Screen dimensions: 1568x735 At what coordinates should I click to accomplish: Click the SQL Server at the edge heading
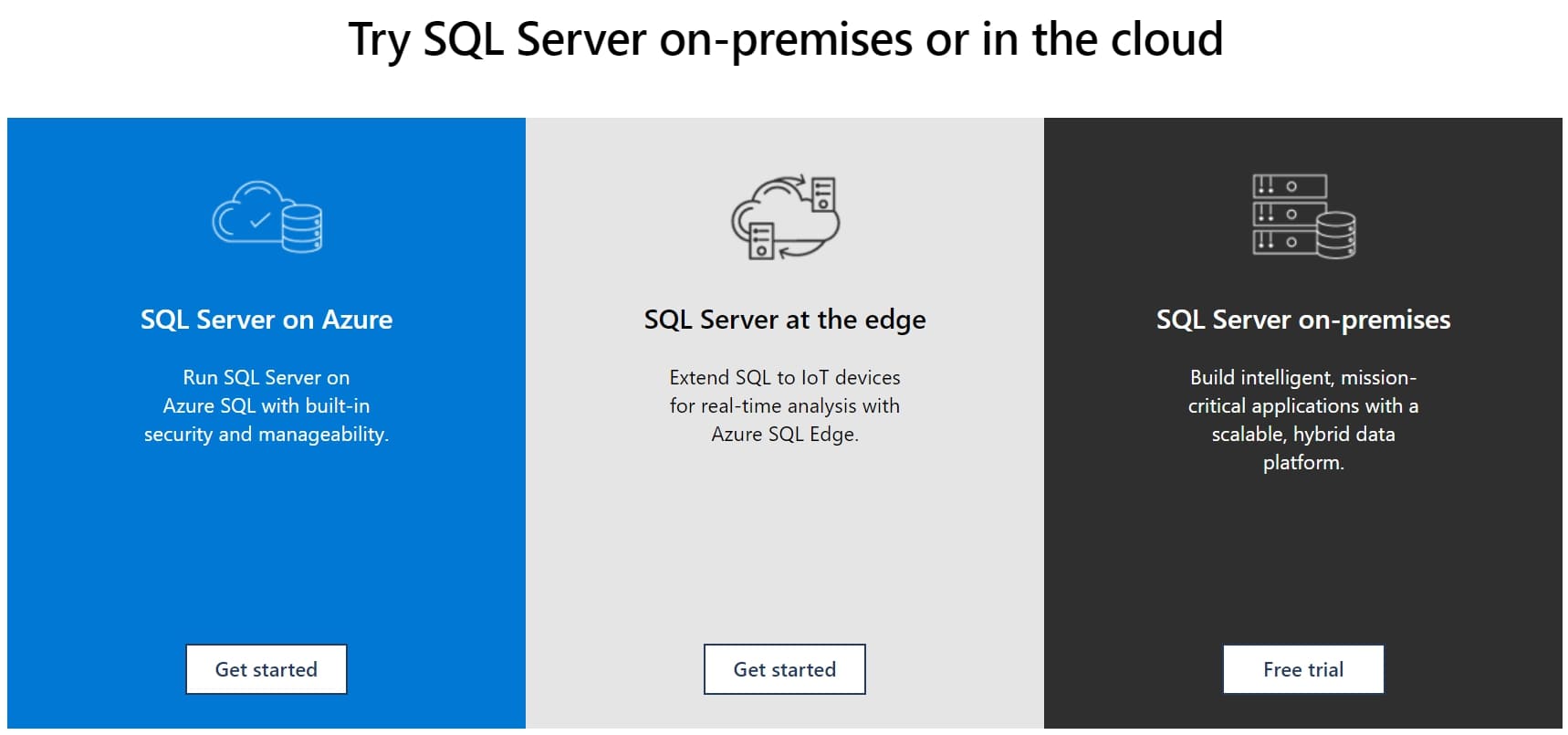pyautogui.click(x=784, y=320)
